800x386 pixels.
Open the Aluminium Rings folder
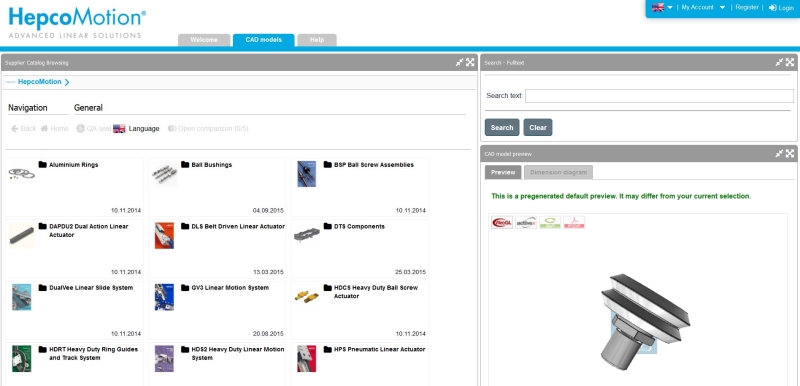(x=73, y=165)
